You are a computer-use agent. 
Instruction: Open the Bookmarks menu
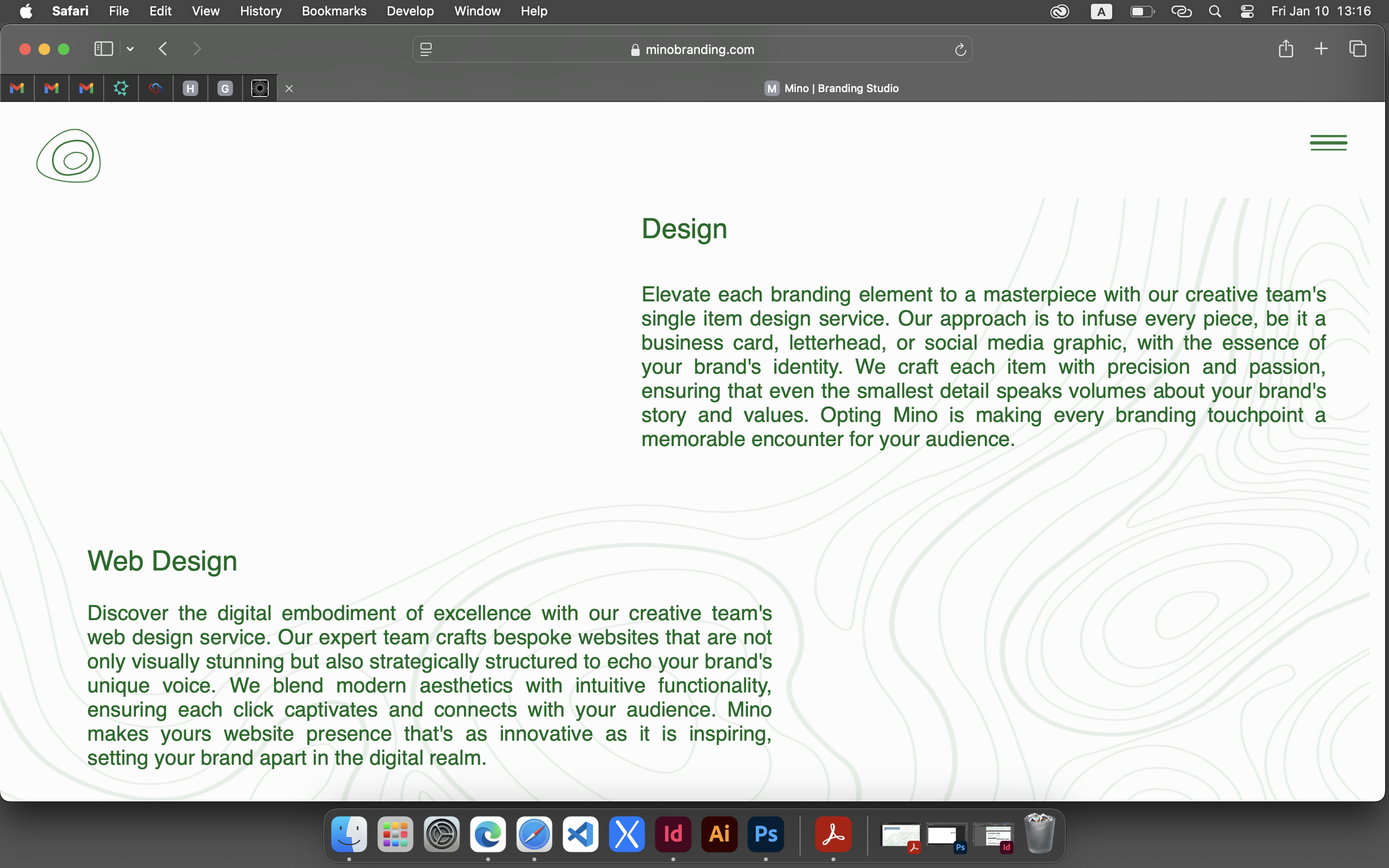(x=334, y=11)
